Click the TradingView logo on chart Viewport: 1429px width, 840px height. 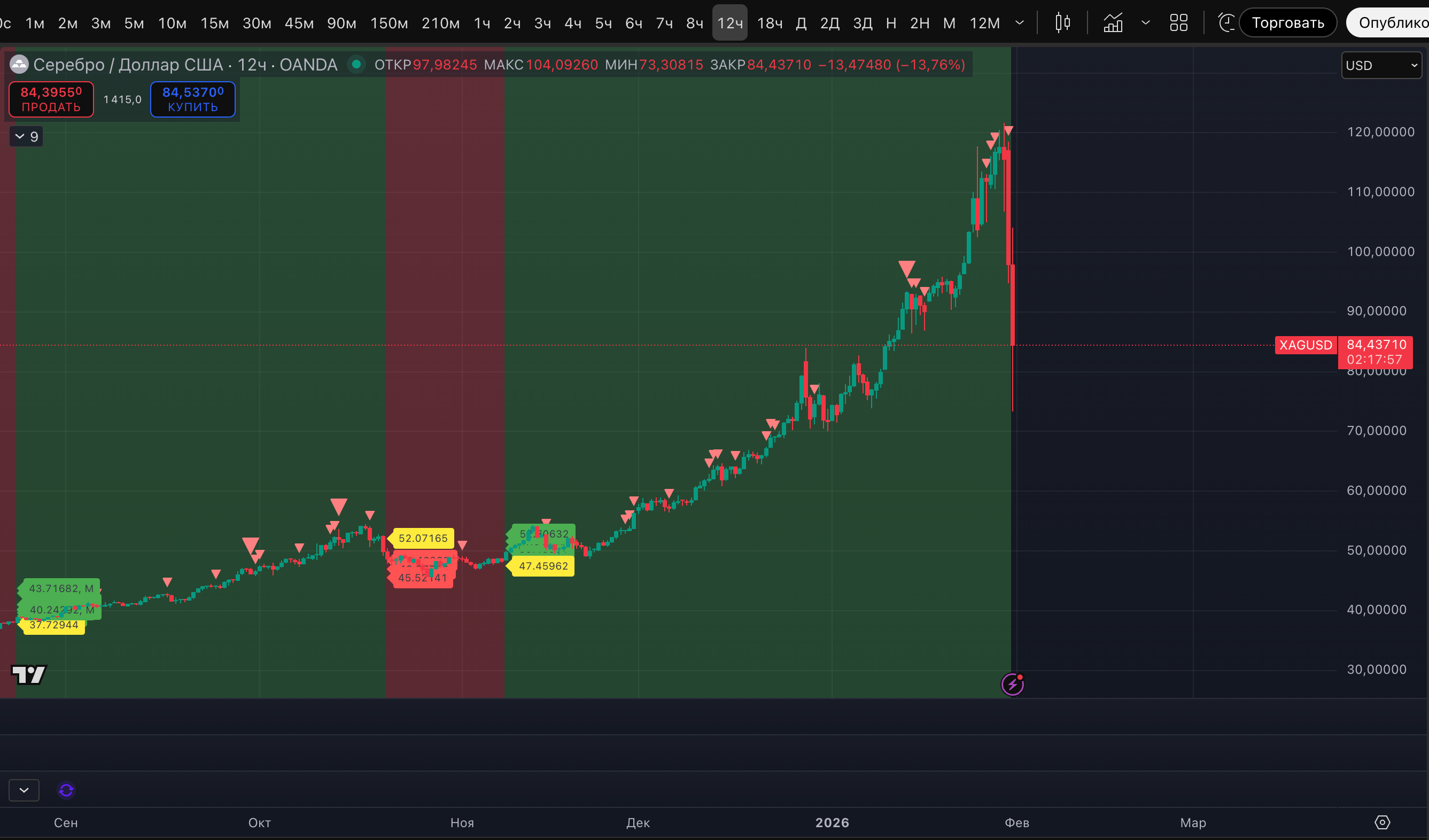pos(29,674)
